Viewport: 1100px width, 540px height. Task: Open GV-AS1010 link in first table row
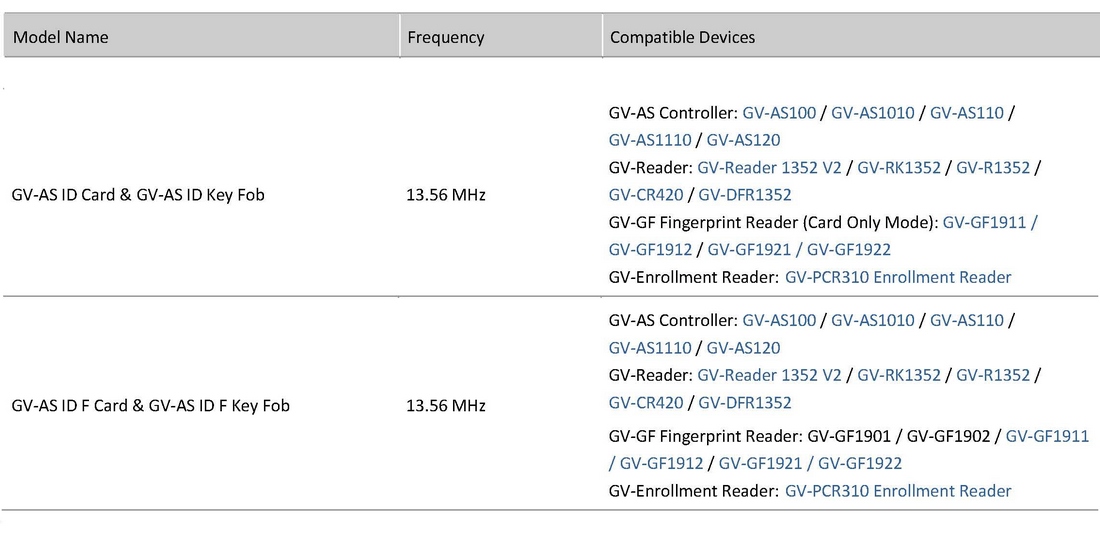tap(873, 113)
